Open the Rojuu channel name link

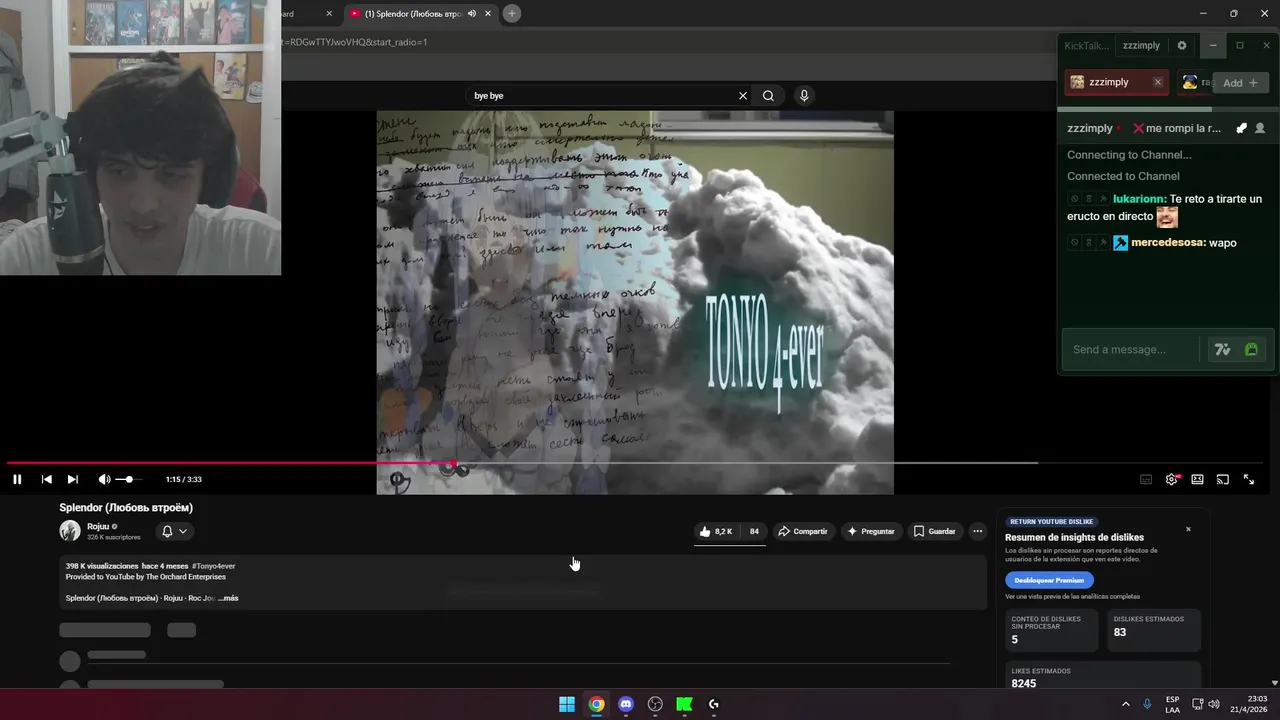click(98, 526)
